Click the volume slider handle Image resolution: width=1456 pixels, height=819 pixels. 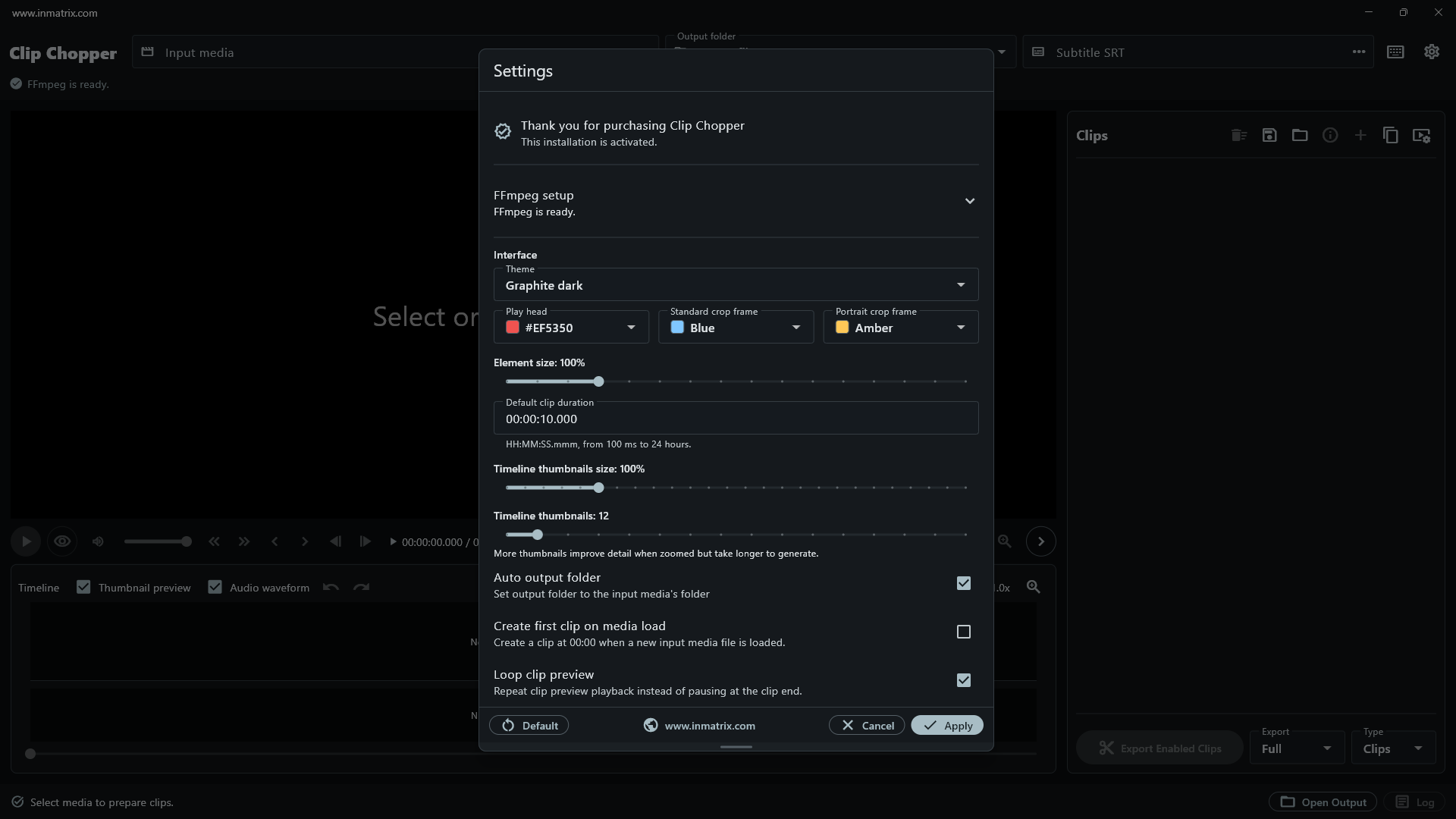tap(187, 541)
